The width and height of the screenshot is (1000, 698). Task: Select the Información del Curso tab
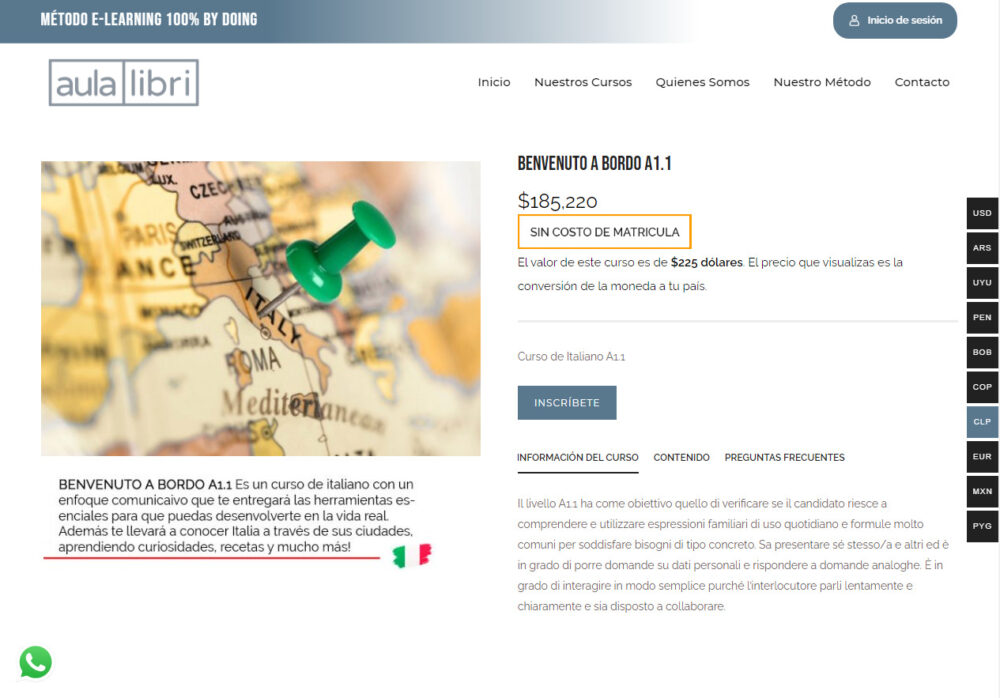[577, 458]
